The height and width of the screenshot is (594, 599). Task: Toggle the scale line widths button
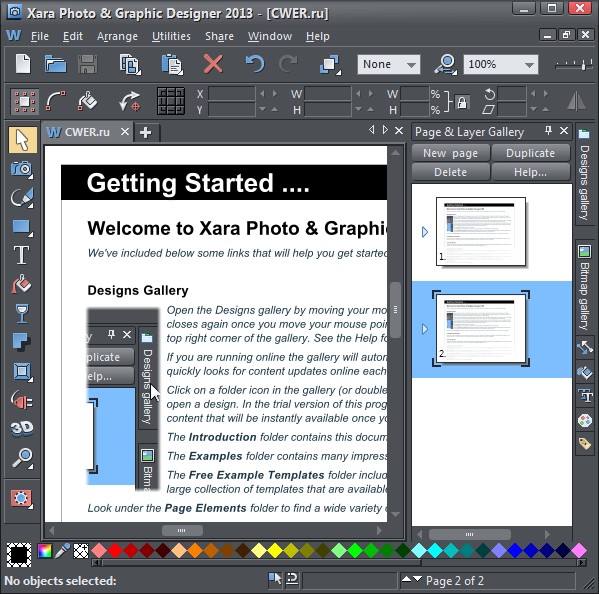pyautogui.click(x=88, y=101)
